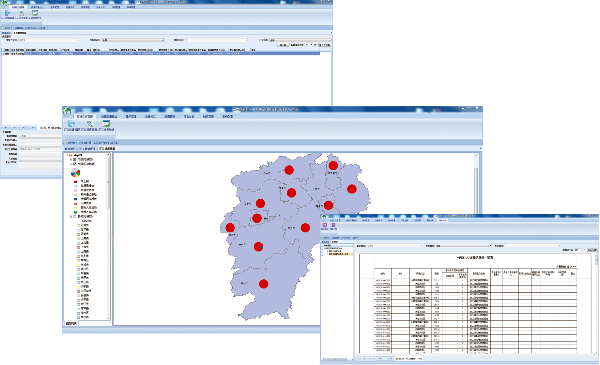This screenshot has width=600, height=365.
Task: Click the green checkmark icon in top-left window toolbar
Action: click(x=35, y=13)
